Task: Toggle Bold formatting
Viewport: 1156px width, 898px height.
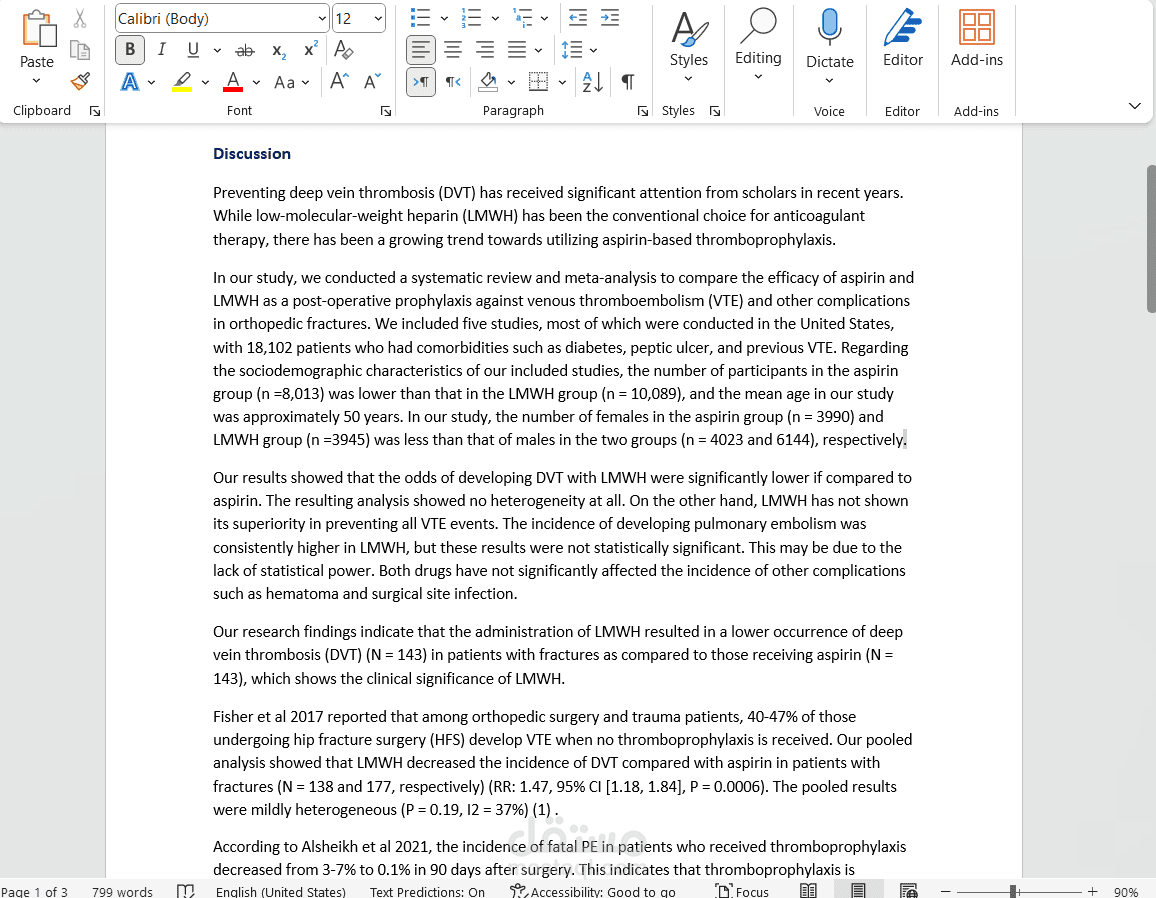Action: click(x=130, y=49)
